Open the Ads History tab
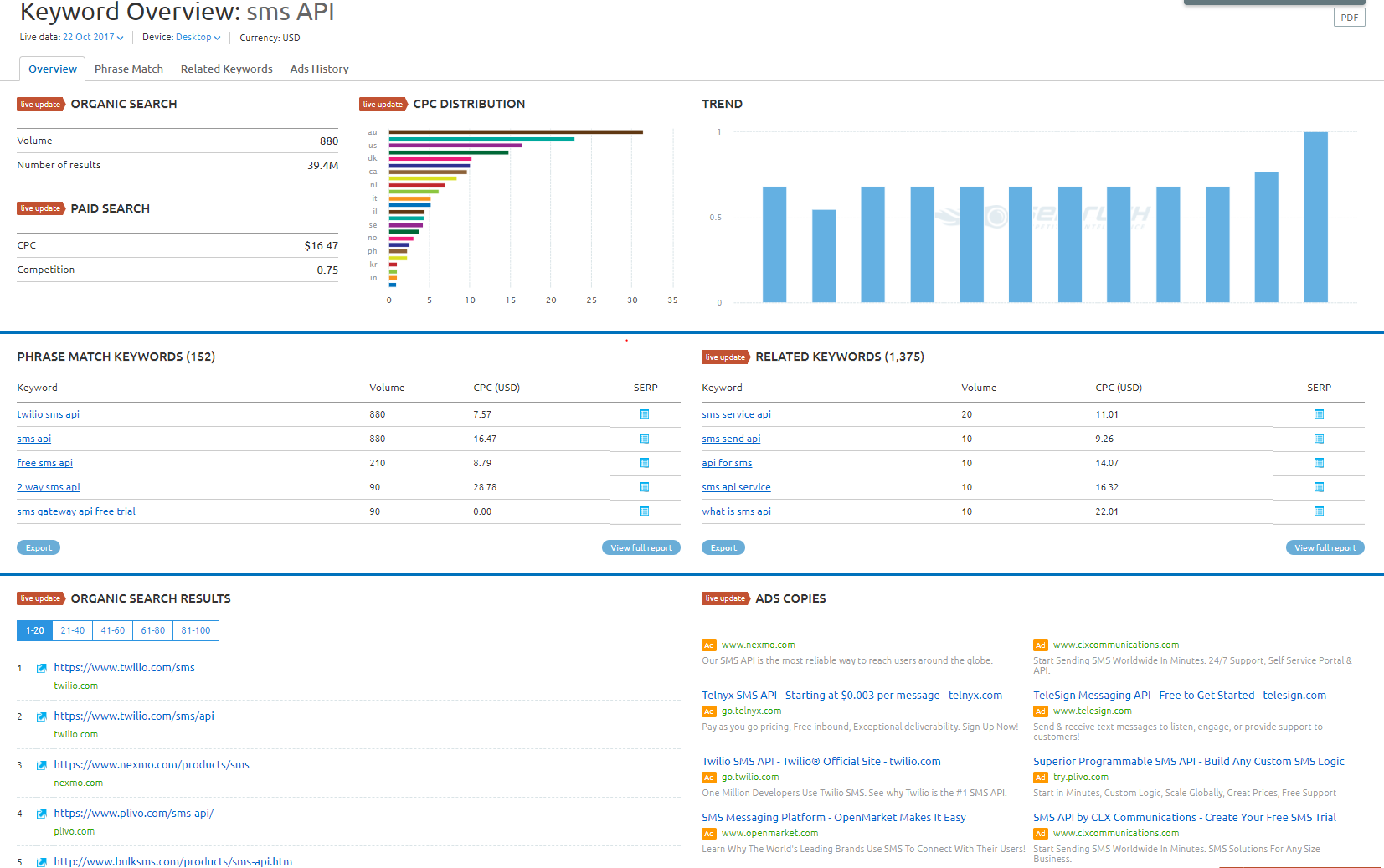Viewport: 1384px width, 868px height. [x=319, y=69]
